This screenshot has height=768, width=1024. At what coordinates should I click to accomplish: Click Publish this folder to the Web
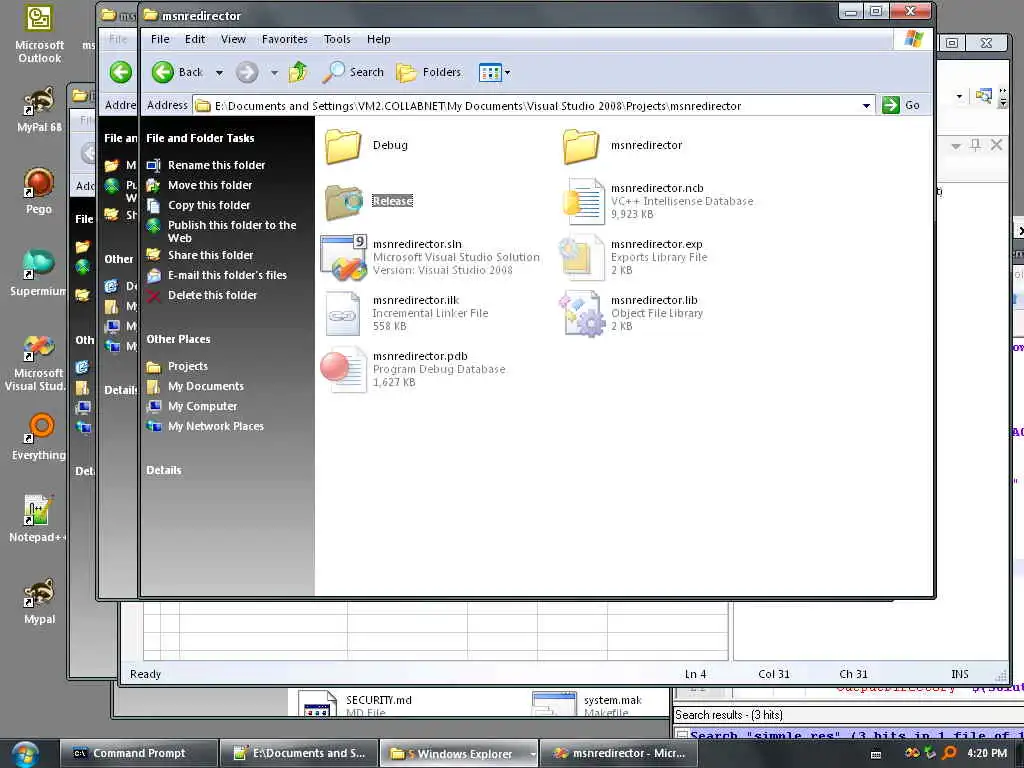[232, 231]
